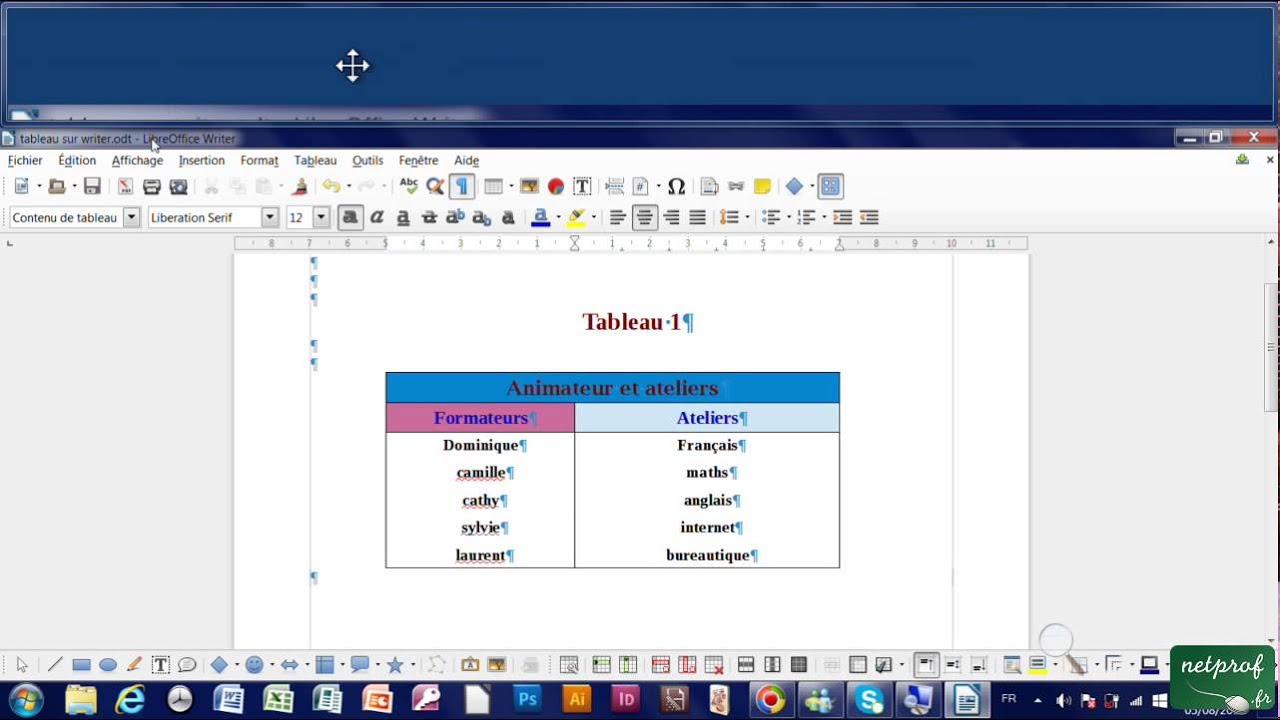Toggle formatting marks display

click(462, 186)
